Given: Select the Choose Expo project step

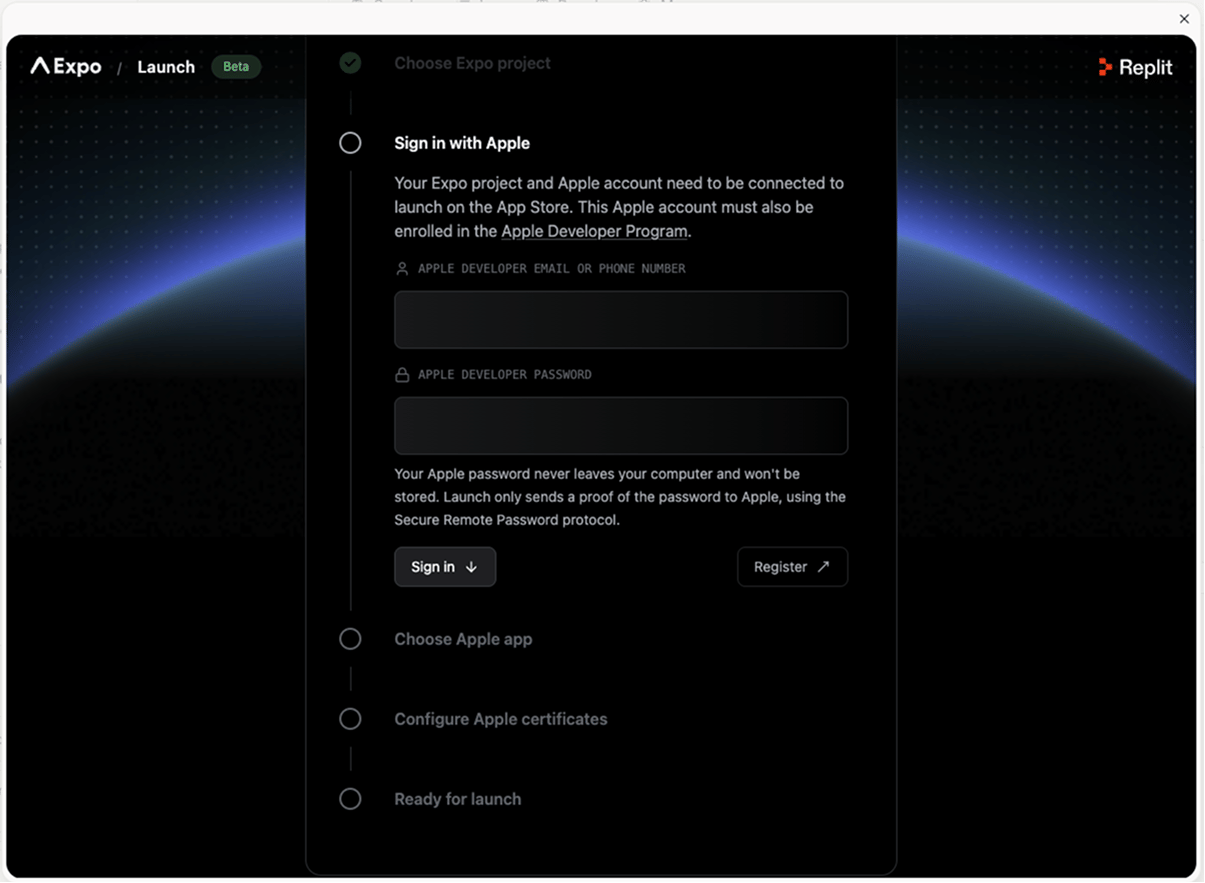Looking at the screenshot, I should coord(472,63).
